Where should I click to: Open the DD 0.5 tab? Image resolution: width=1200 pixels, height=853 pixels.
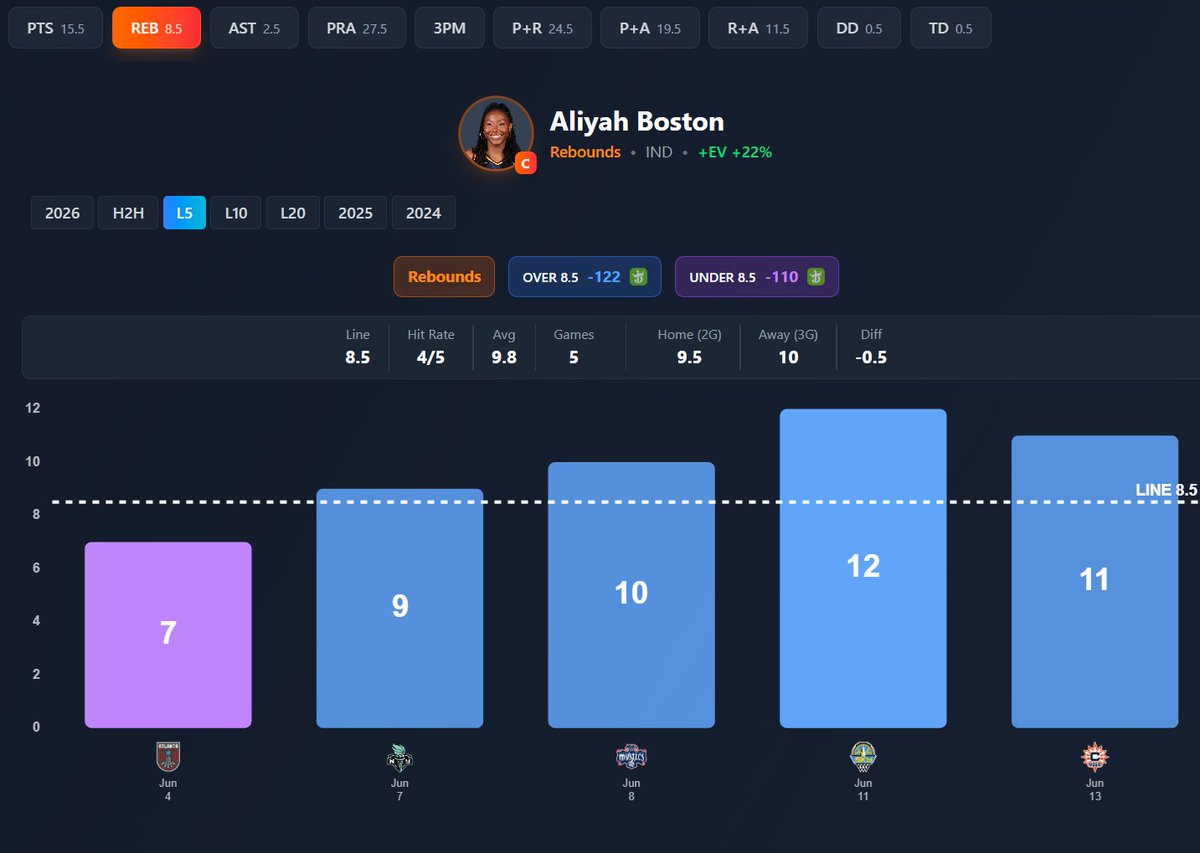tap(859, 28)
